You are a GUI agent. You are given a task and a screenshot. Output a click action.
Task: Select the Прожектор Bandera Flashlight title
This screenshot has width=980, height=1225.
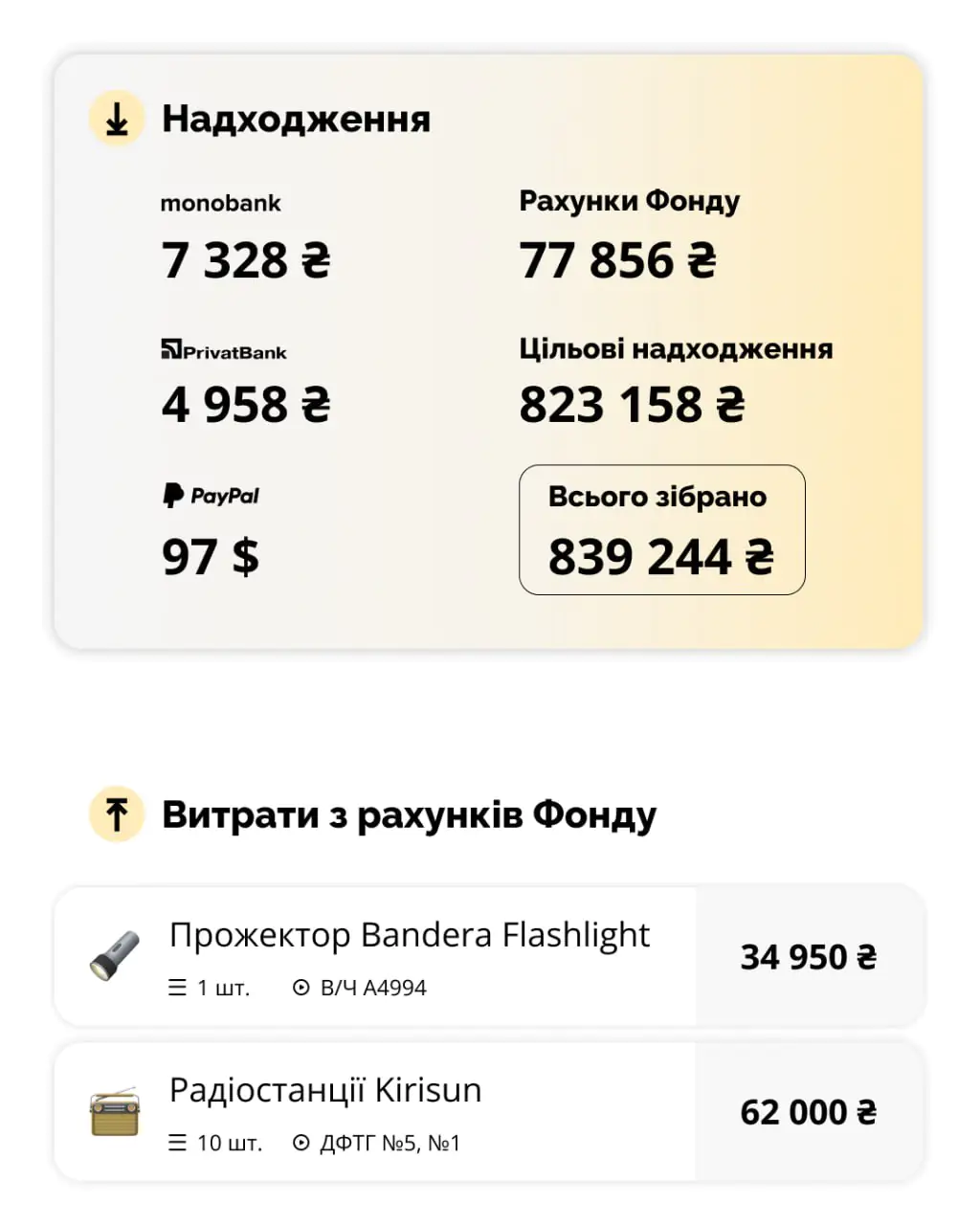coord(410,934)
